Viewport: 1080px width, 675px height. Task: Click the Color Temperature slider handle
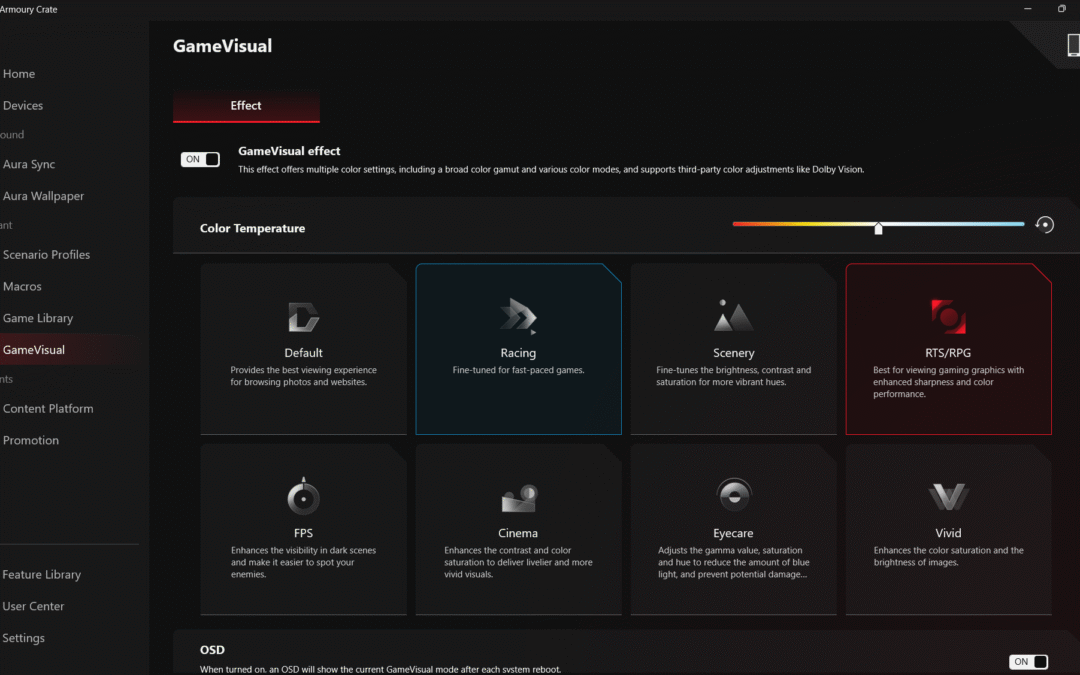pyautogui.click(x=878, y=228)
